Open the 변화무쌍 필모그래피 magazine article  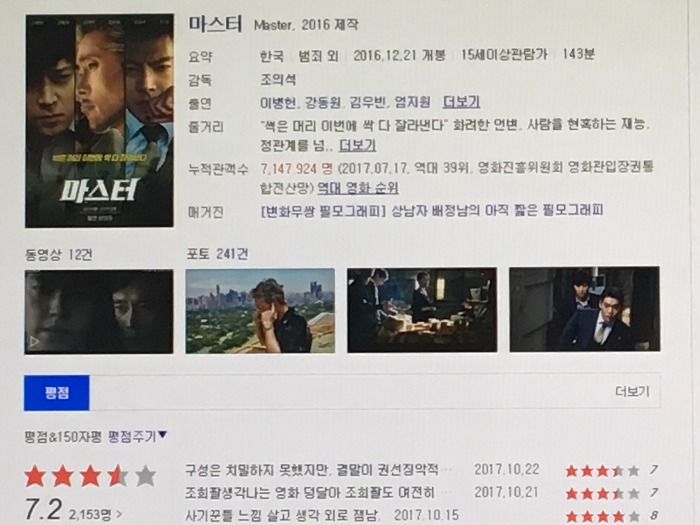click(432, 210)
